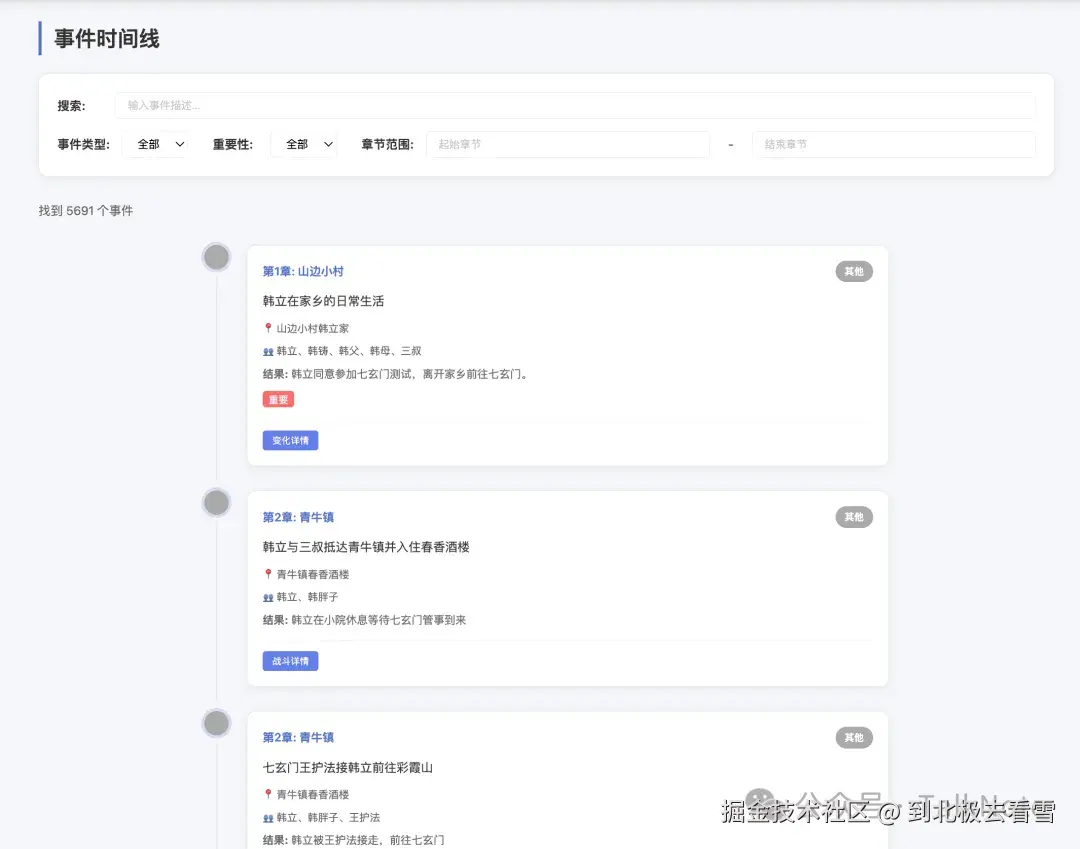Click the location pin on the 七玄门王护法 event card
This screenshot has height=849, width=1080.
coord(266,794)
